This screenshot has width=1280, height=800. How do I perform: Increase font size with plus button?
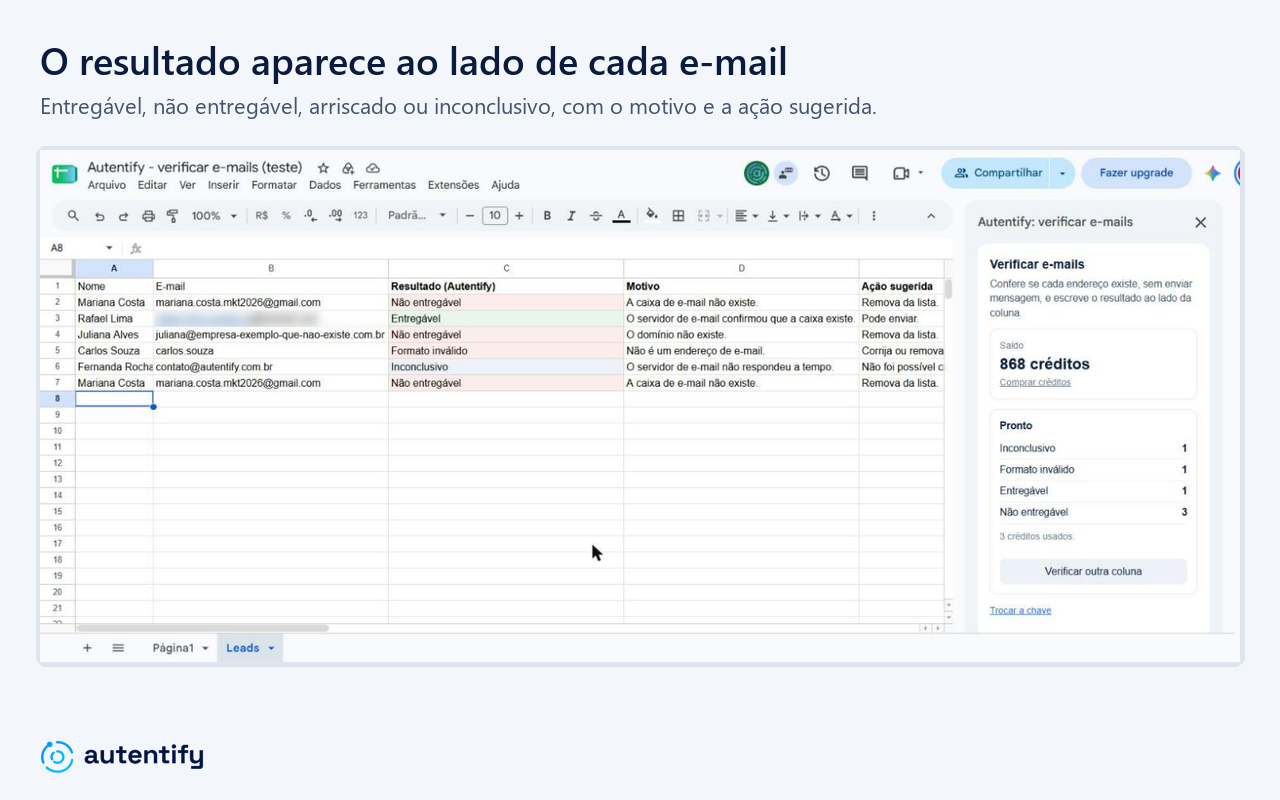coord(519,215)
